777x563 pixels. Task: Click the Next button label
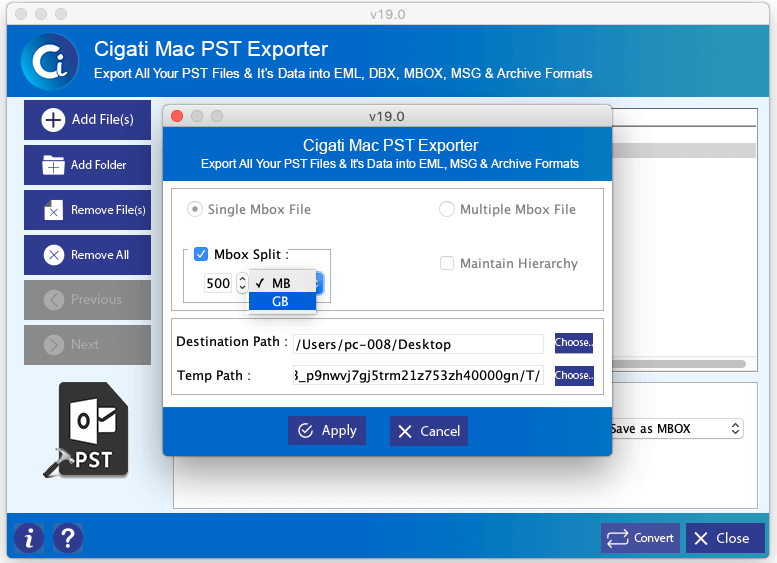coord(85,344)
